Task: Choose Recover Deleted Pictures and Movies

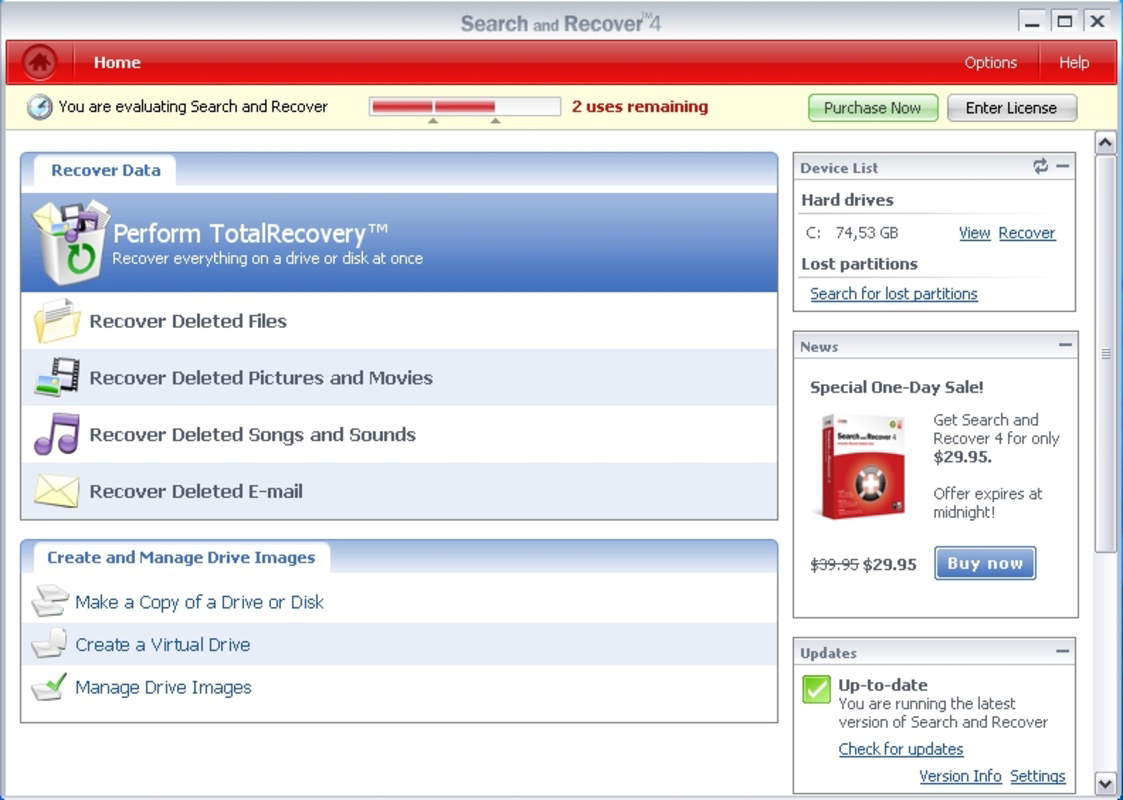Action: coord(399,377)
